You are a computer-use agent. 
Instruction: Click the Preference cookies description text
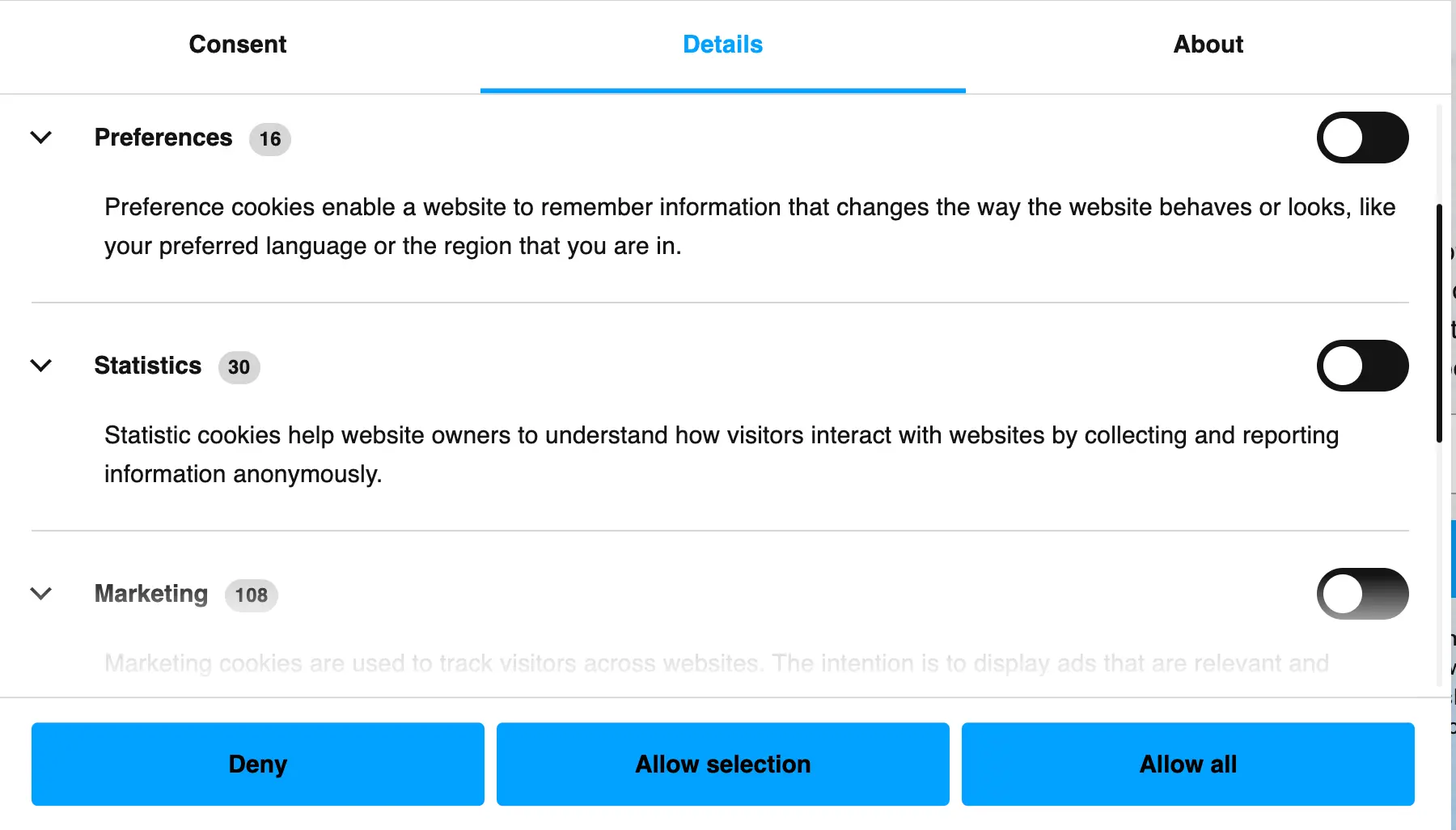click(x=750, y=227)
